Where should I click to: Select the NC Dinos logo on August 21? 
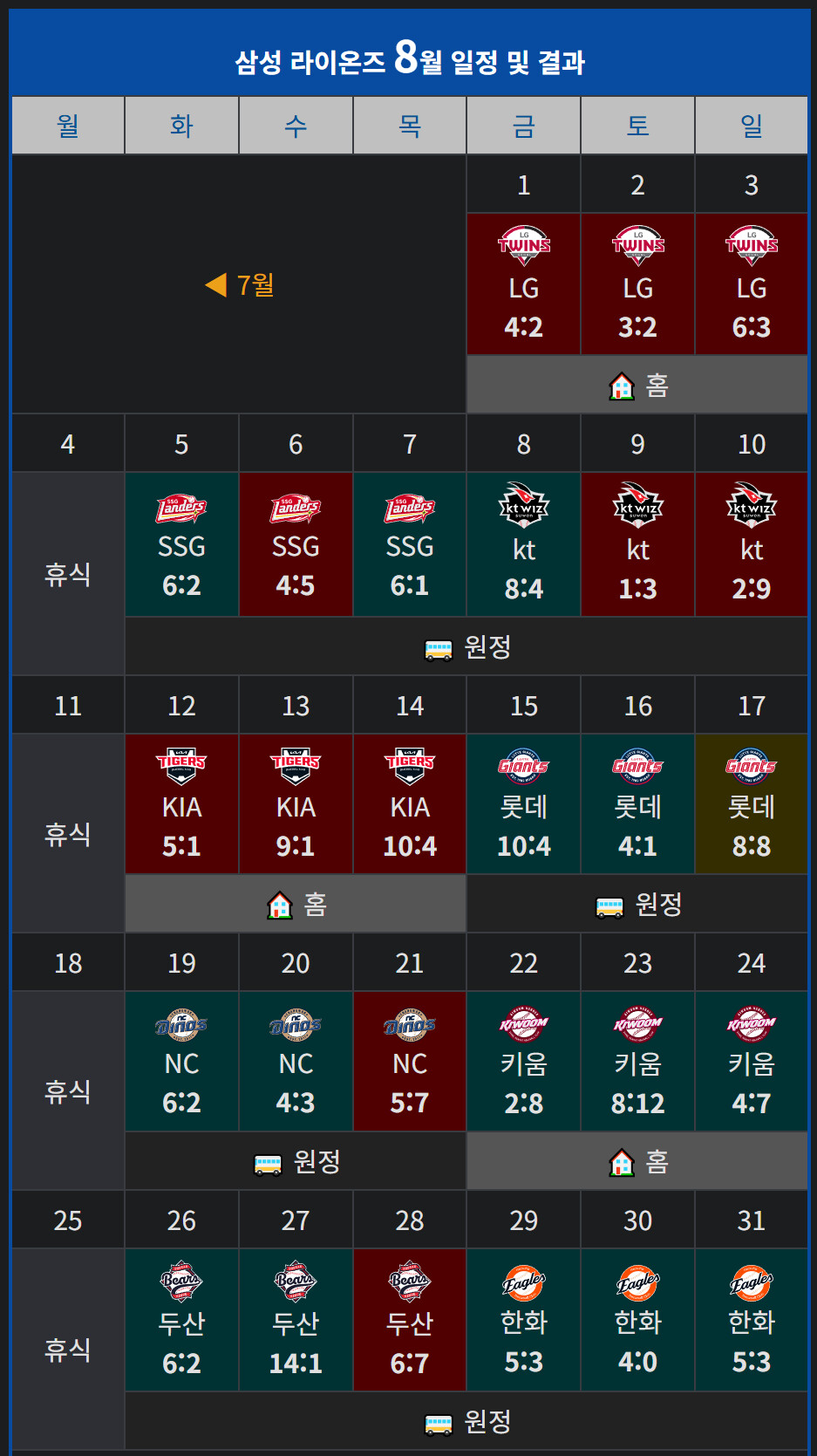pos(410,1023)
